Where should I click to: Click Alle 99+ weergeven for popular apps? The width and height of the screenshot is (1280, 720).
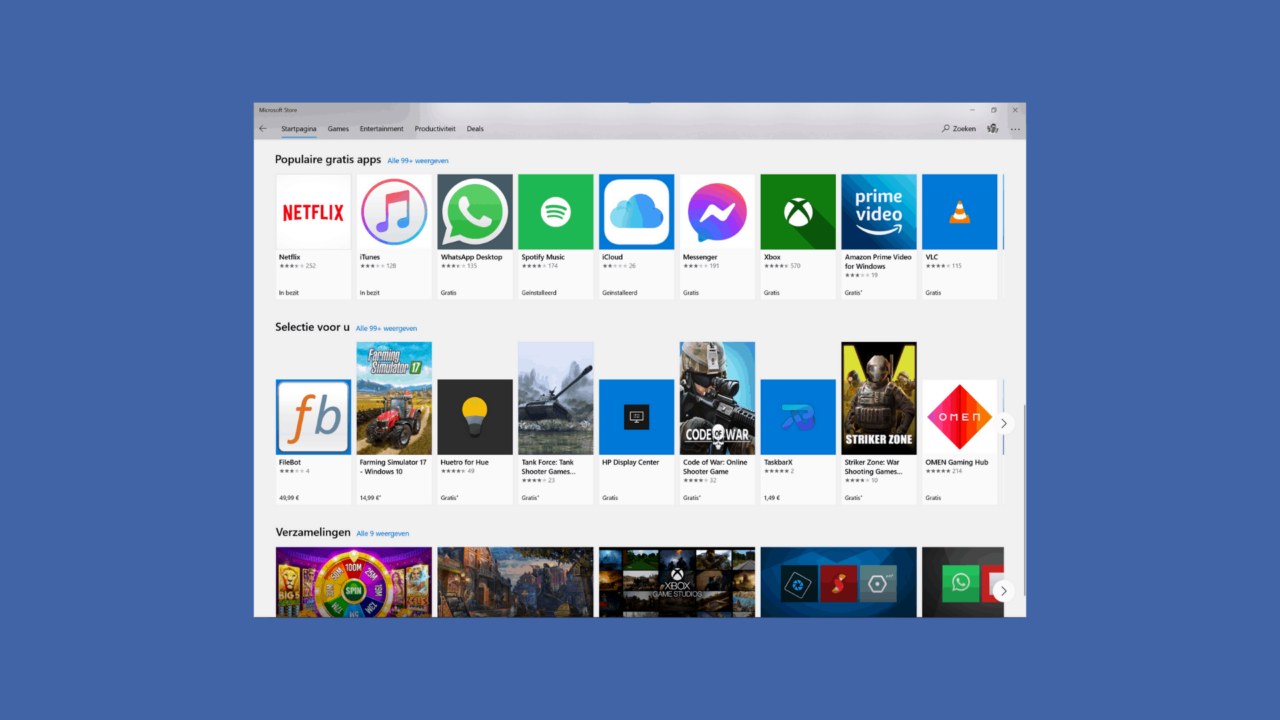418,160
